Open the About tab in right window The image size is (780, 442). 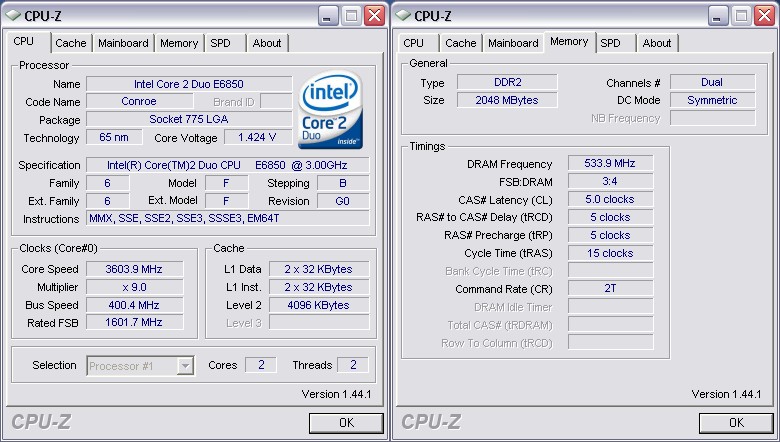tap(657, 43)
